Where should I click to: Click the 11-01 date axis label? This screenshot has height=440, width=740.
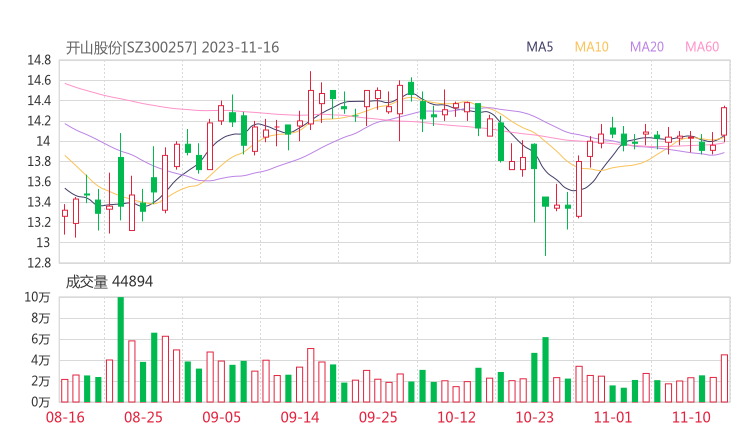pos(613,417)
